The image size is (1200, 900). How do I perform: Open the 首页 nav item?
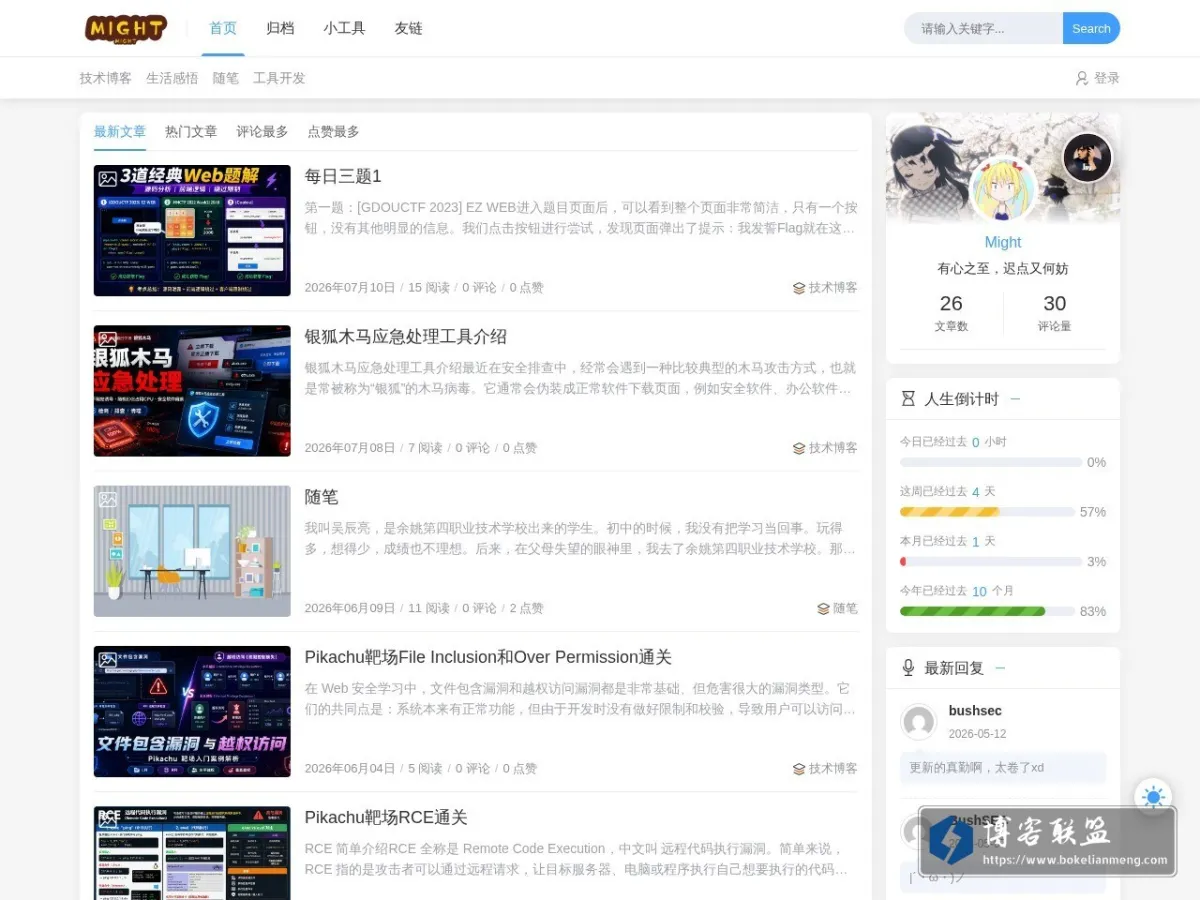click(x=223, y=28)
